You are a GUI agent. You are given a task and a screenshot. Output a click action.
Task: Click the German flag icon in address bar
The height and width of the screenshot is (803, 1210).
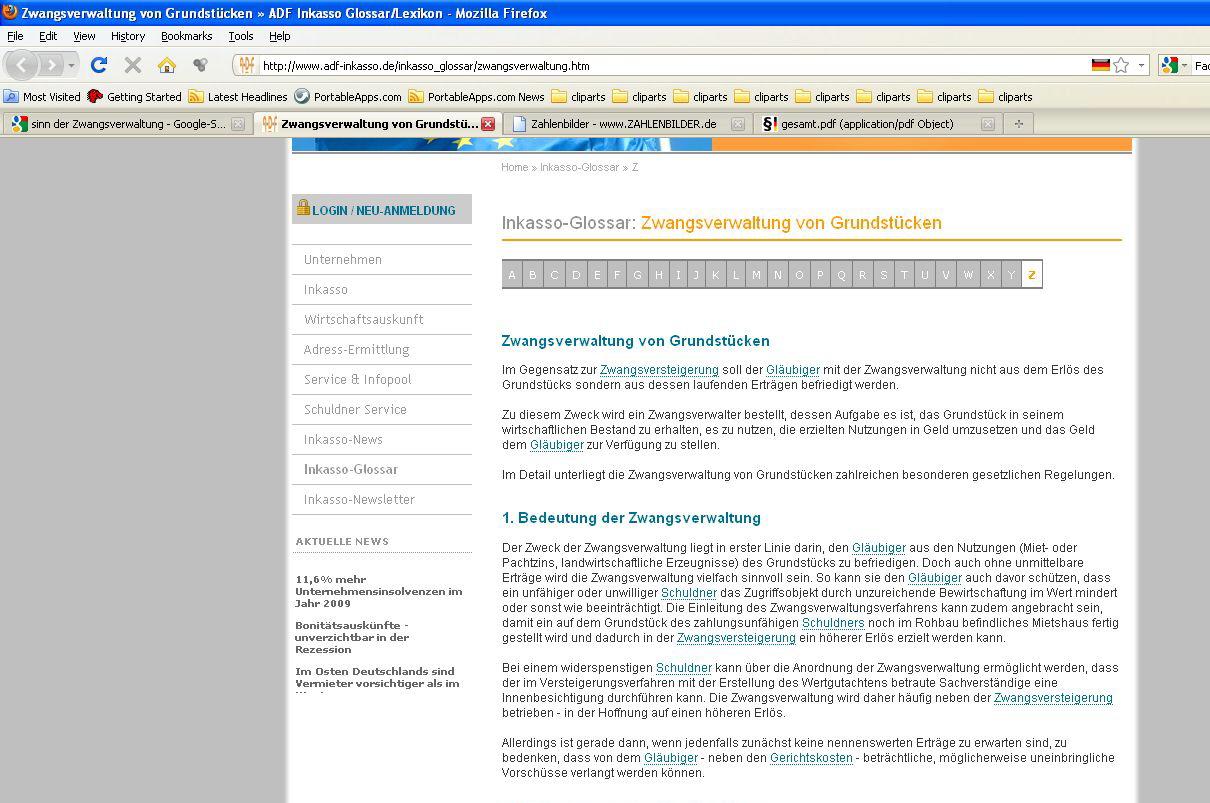point(1100,65)
